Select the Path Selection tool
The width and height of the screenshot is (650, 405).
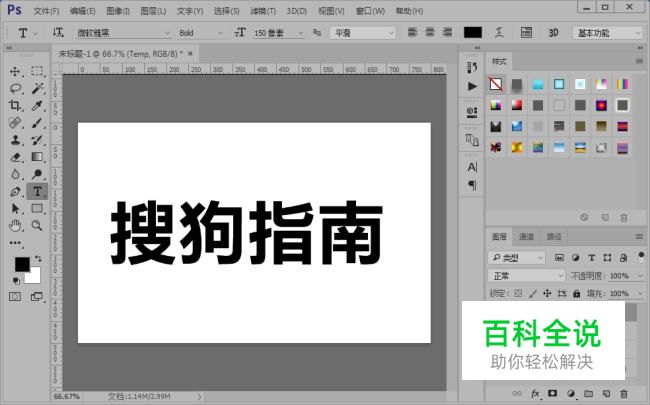click(x=15, y=209)
